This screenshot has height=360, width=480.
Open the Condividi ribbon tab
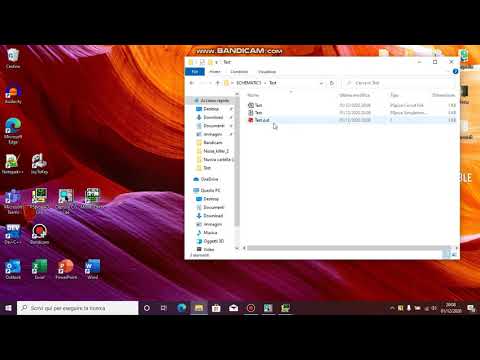pyautogui.click(x=239, y=72)
